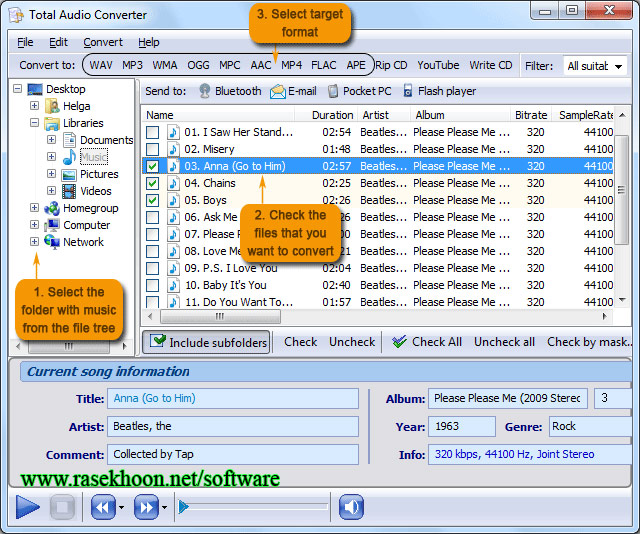Viewport: 640px width, 534px height.
Task: Expand the Homegroup tree node
Action: pyautogui.click(x=34, y=208)
